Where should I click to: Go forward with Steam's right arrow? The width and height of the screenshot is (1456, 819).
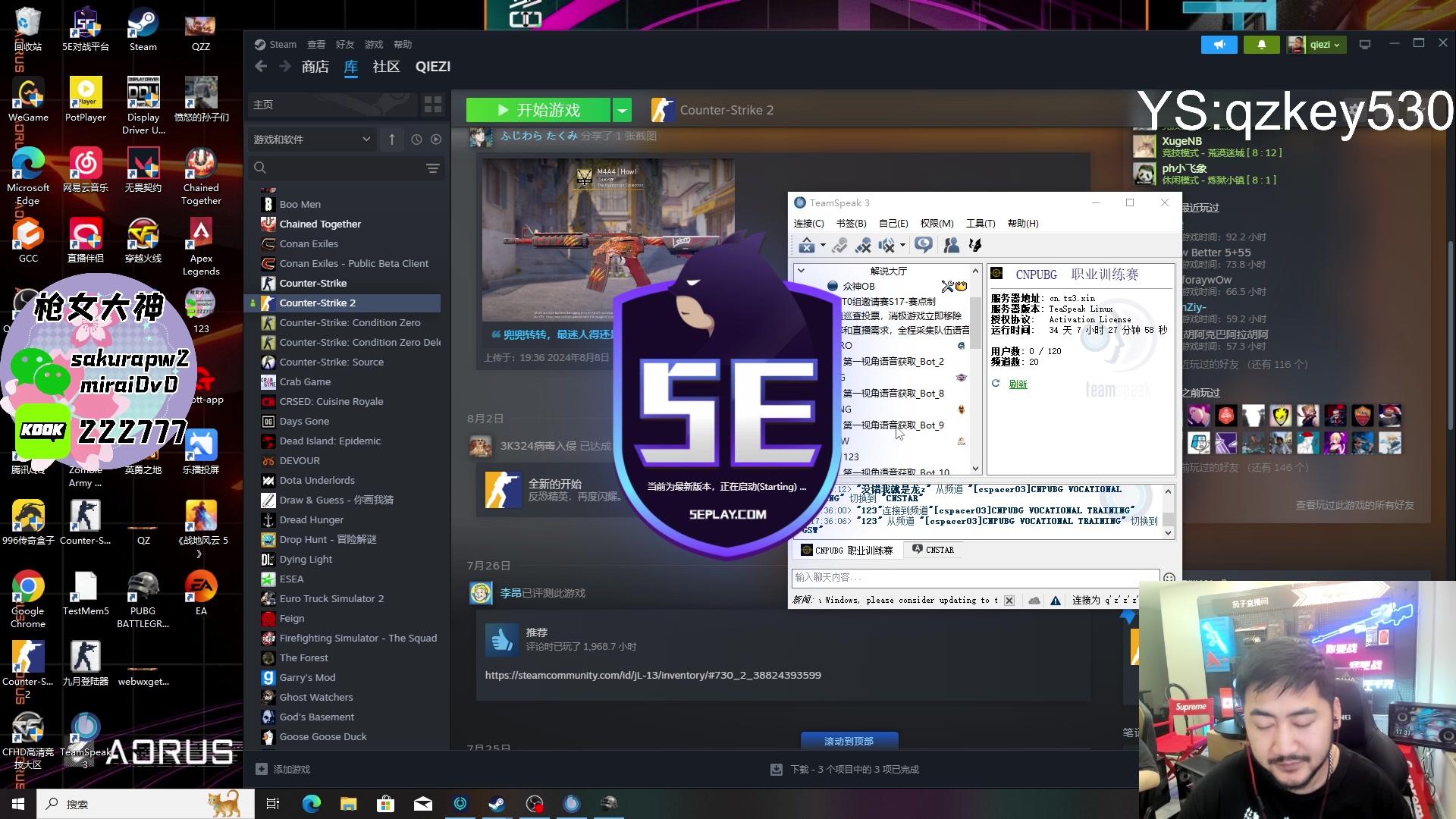click(x=285, y=67)
